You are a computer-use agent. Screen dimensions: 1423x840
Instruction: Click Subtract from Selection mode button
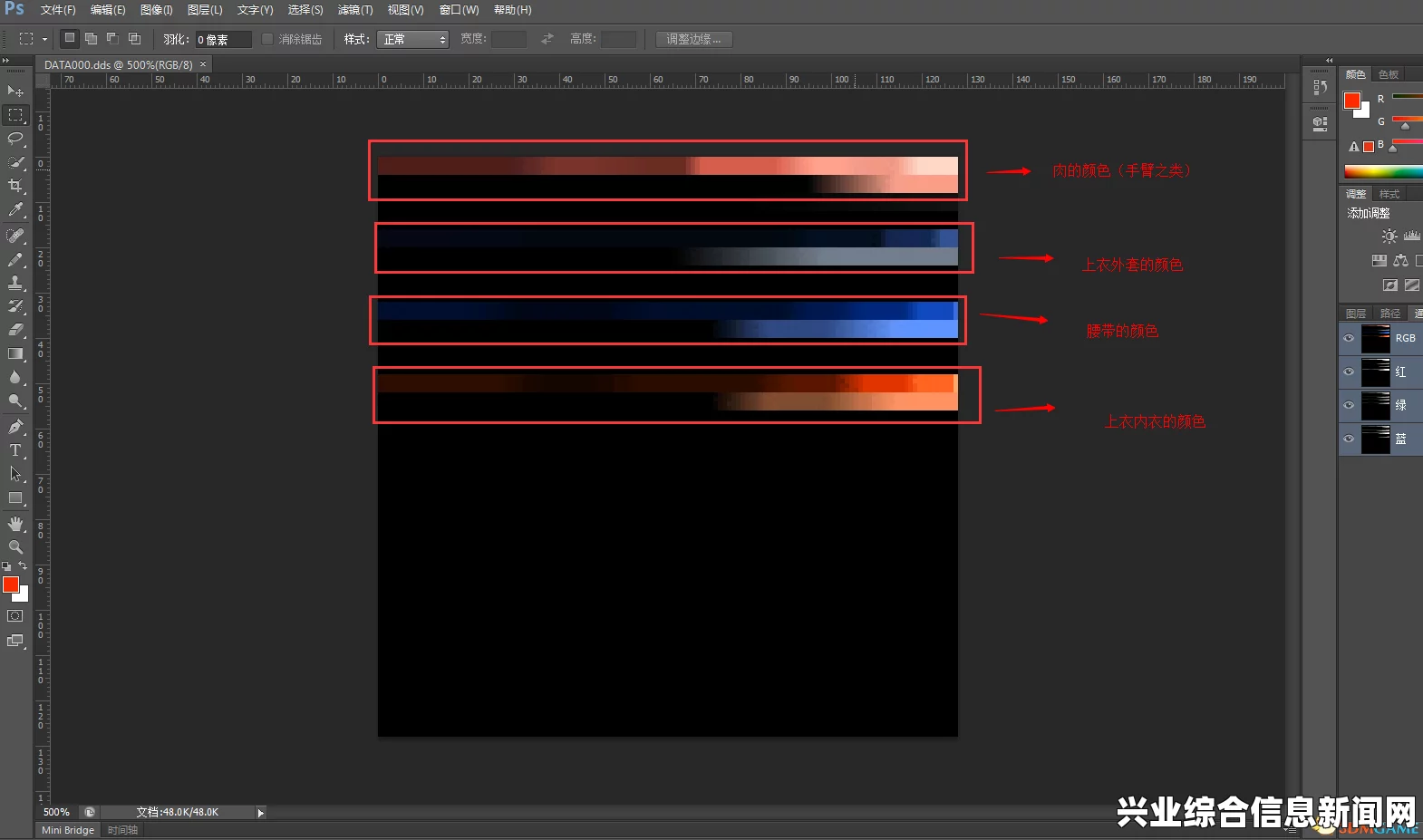tap(112, 38)
